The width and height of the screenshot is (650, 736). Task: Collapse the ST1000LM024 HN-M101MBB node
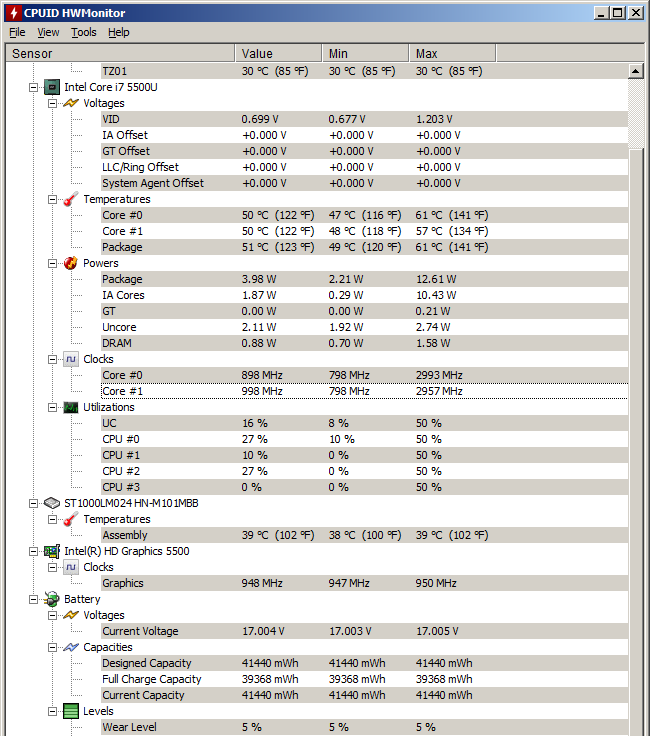33,503
